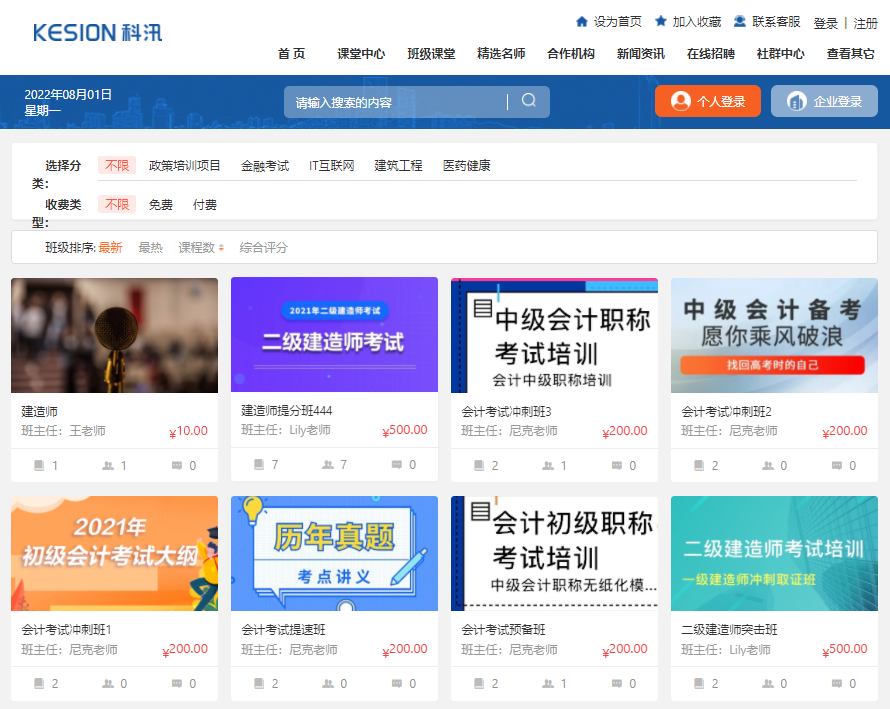Click the magnifier icon to search

coord(528,101)
